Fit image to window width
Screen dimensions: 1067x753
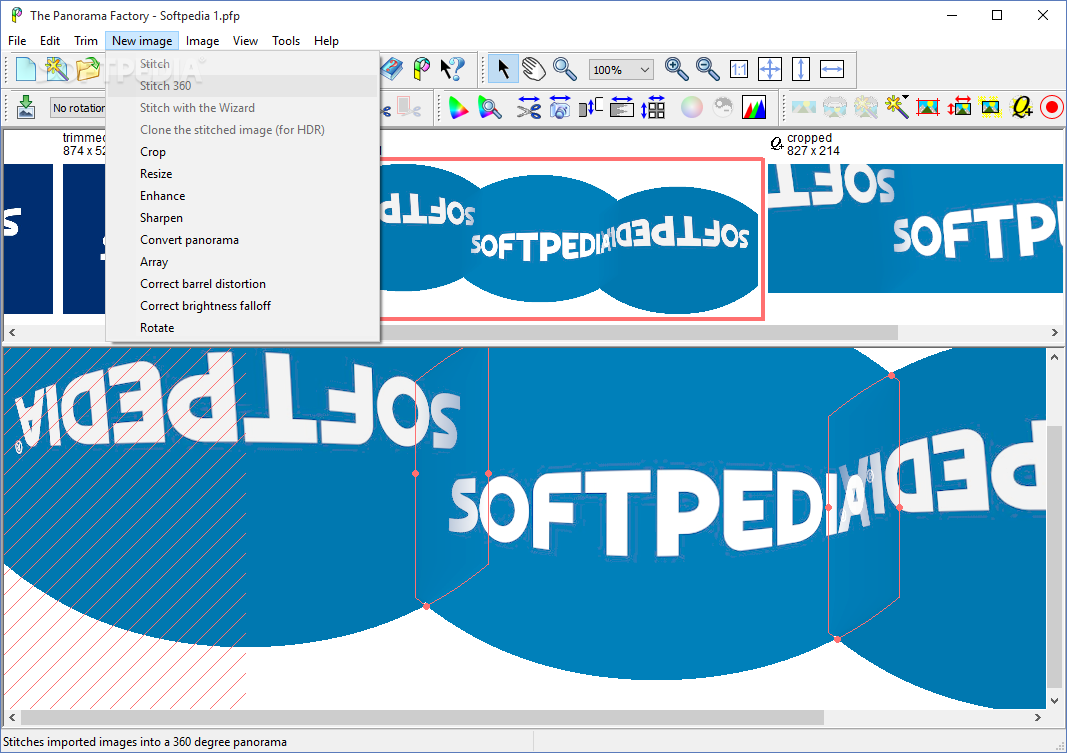(x=832, y=69)
